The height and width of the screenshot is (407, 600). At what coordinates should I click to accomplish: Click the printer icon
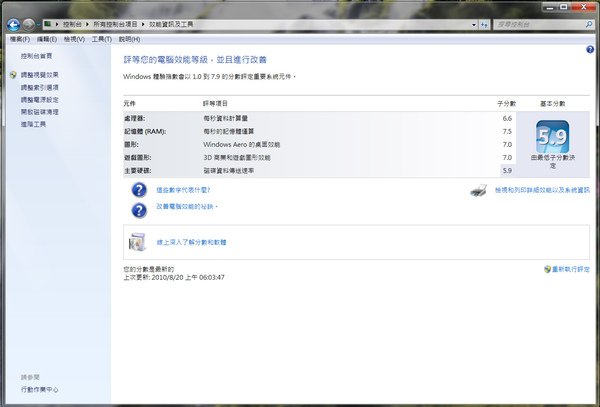pos(479,190)
